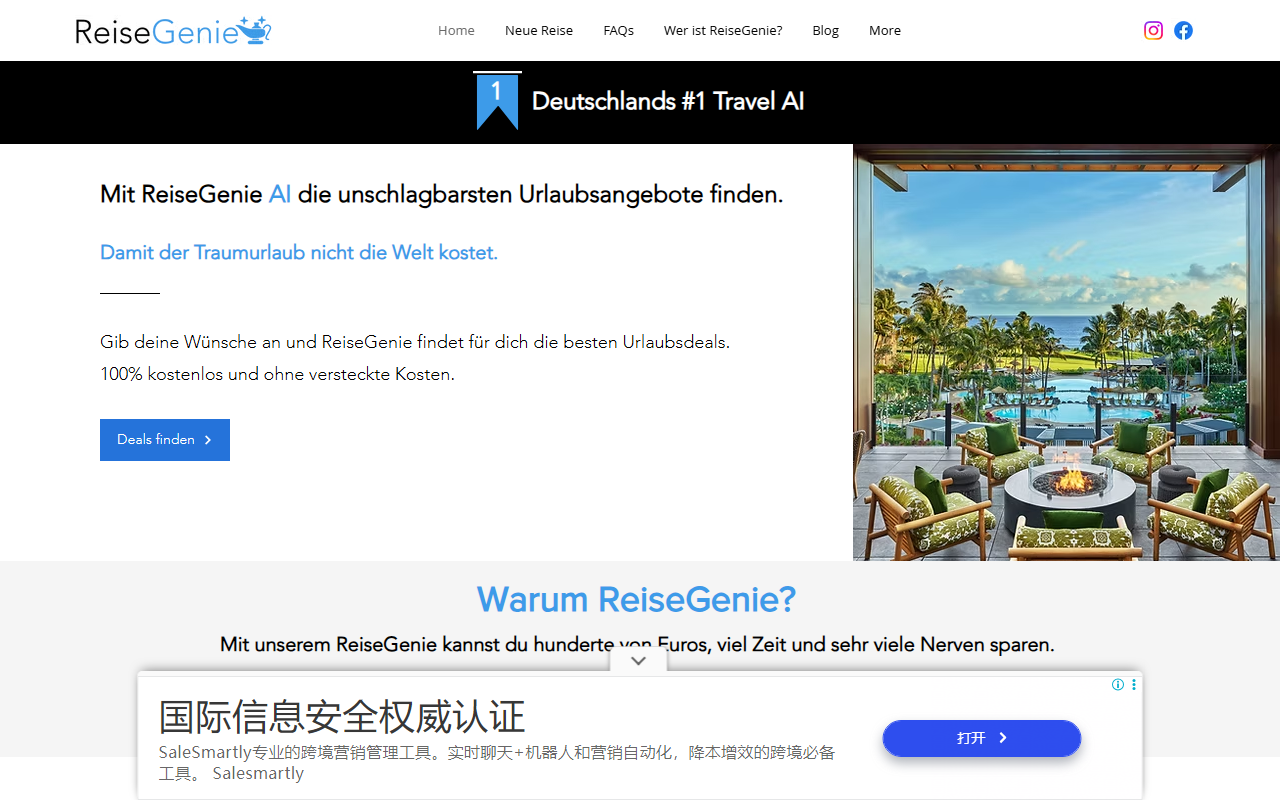Click the blue number 1 ribbon badge

pyautogui.click(x=497, y=101)
